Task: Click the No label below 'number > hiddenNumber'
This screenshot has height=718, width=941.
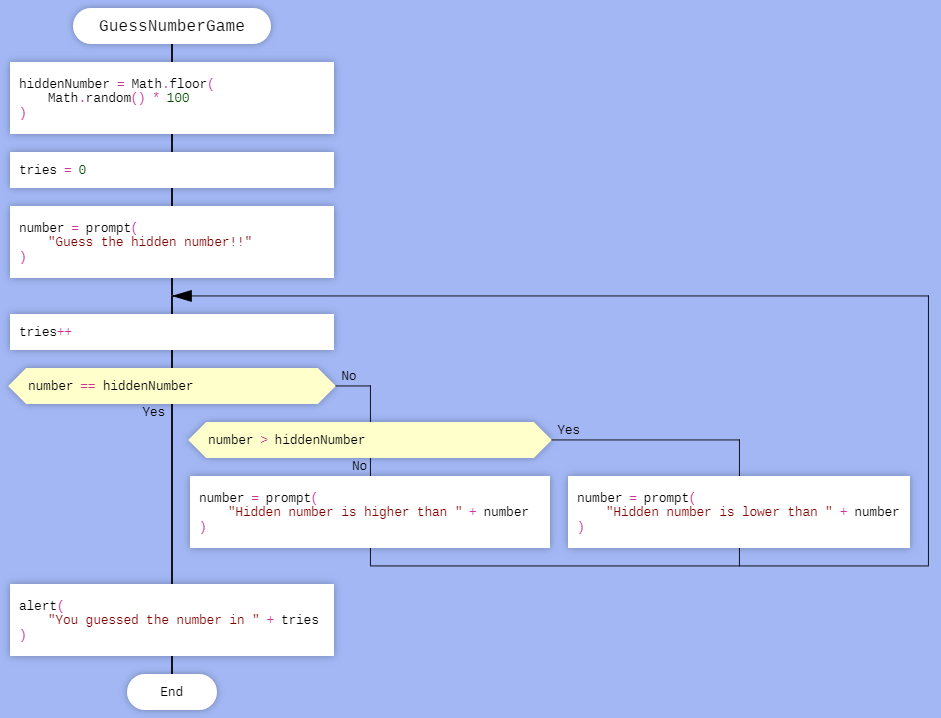Action: tap(359, 466)
